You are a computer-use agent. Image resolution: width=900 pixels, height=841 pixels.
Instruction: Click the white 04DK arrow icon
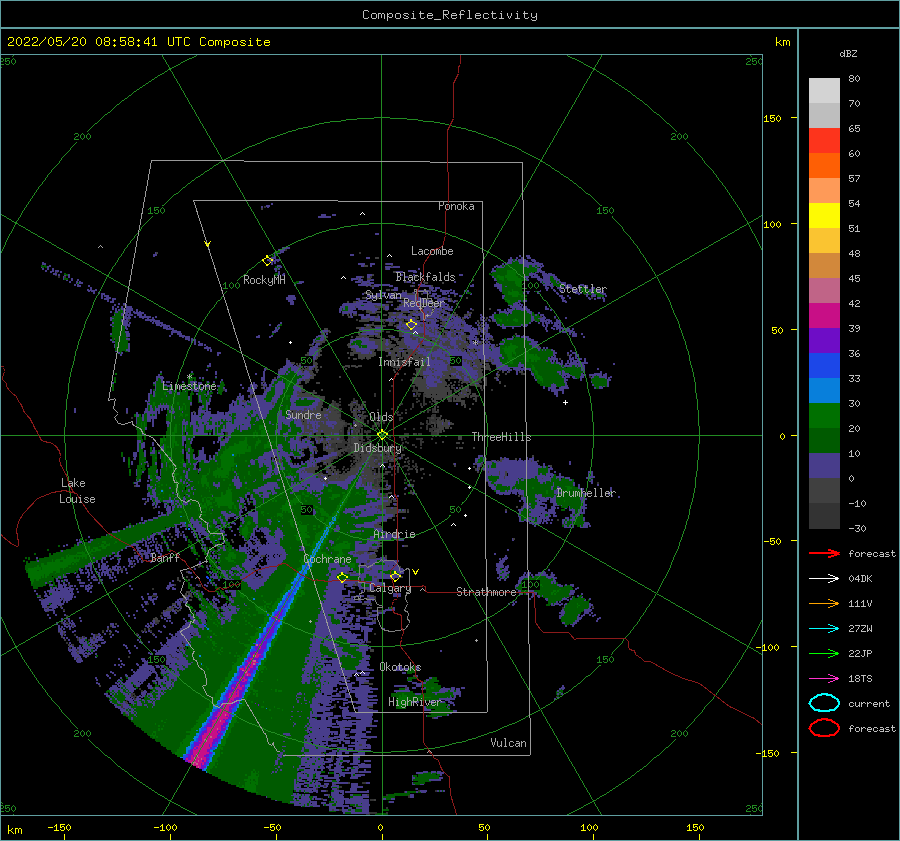[824, 579]
